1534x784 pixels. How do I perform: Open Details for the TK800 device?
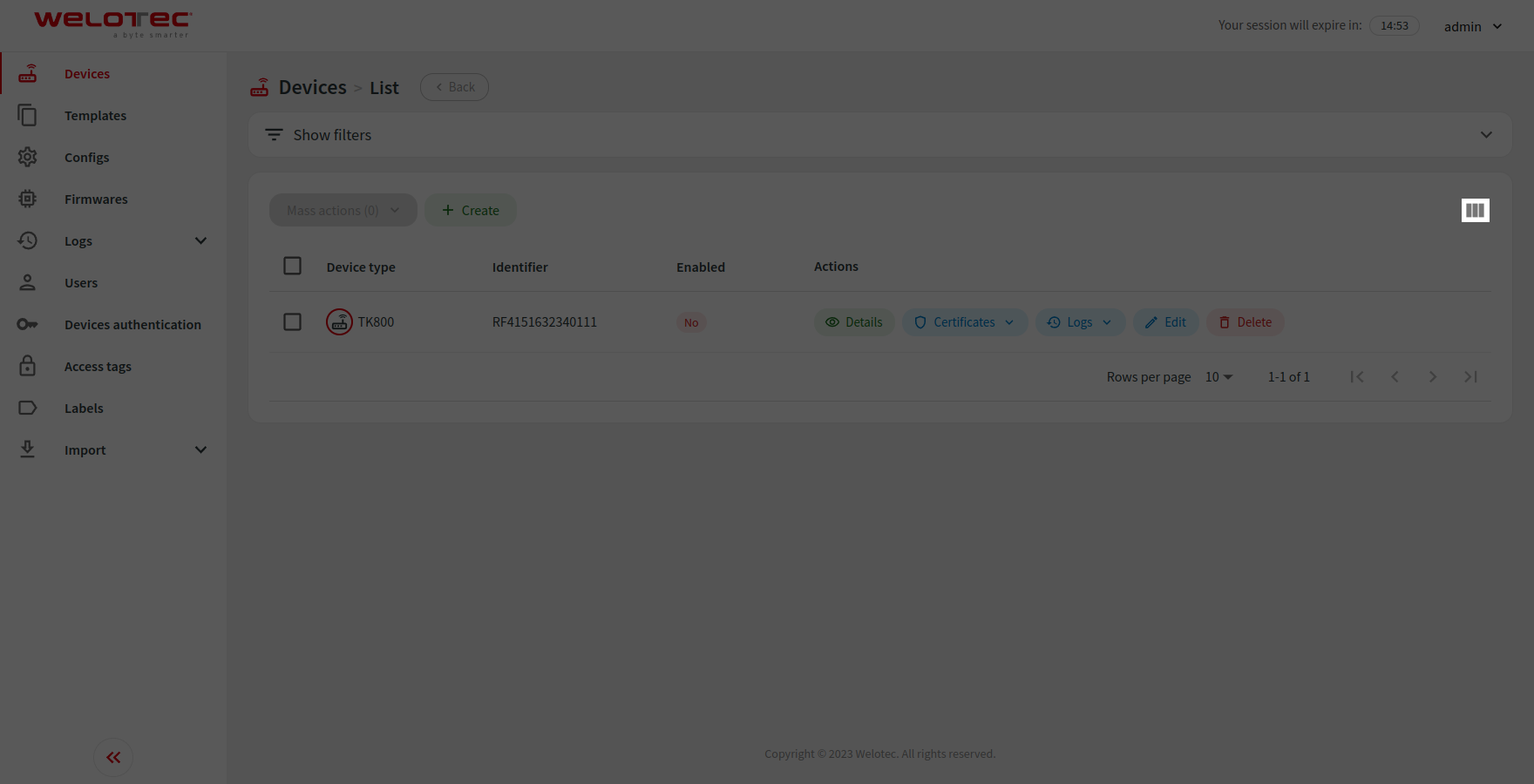854,322
